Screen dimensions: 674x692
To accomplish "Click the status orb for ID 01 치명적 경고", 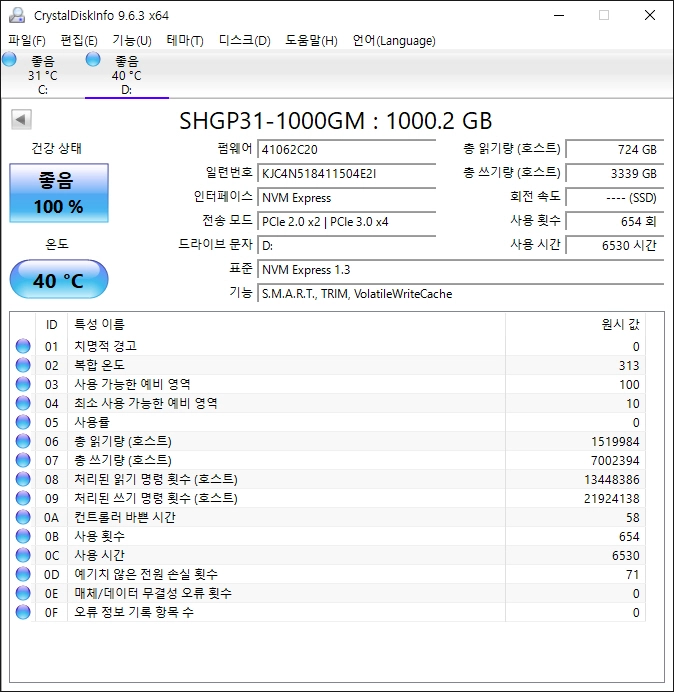I will [x=23, y=346].
